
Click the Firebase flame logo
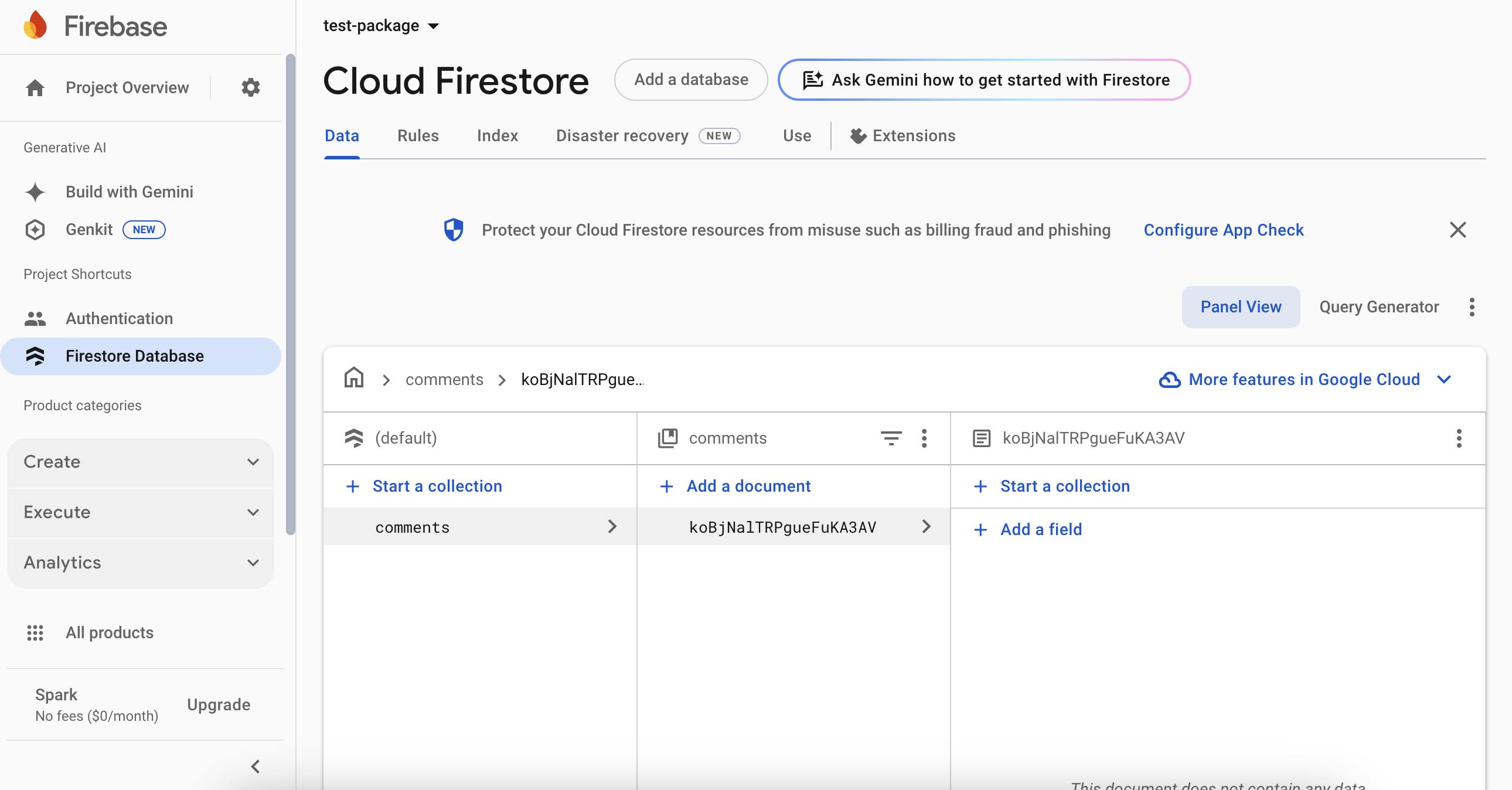35,25
